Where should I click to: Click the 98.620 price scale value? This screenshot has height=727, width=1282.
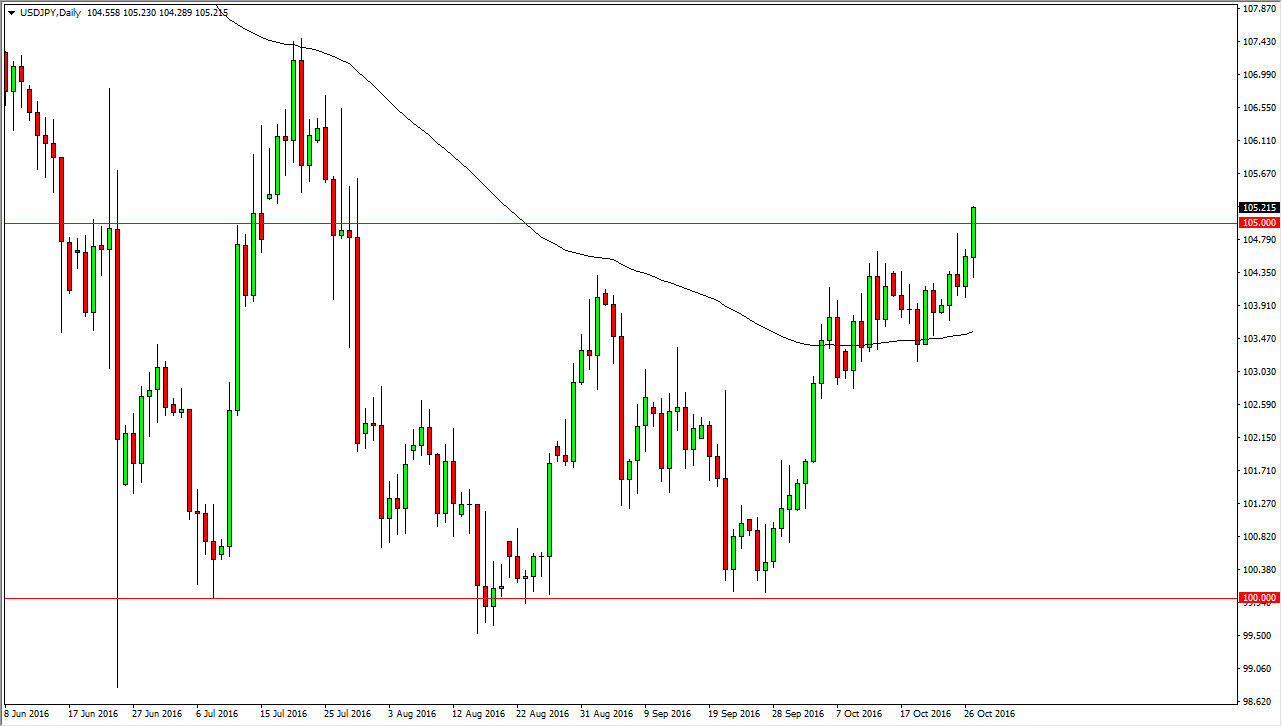[x=1257, y=702]
